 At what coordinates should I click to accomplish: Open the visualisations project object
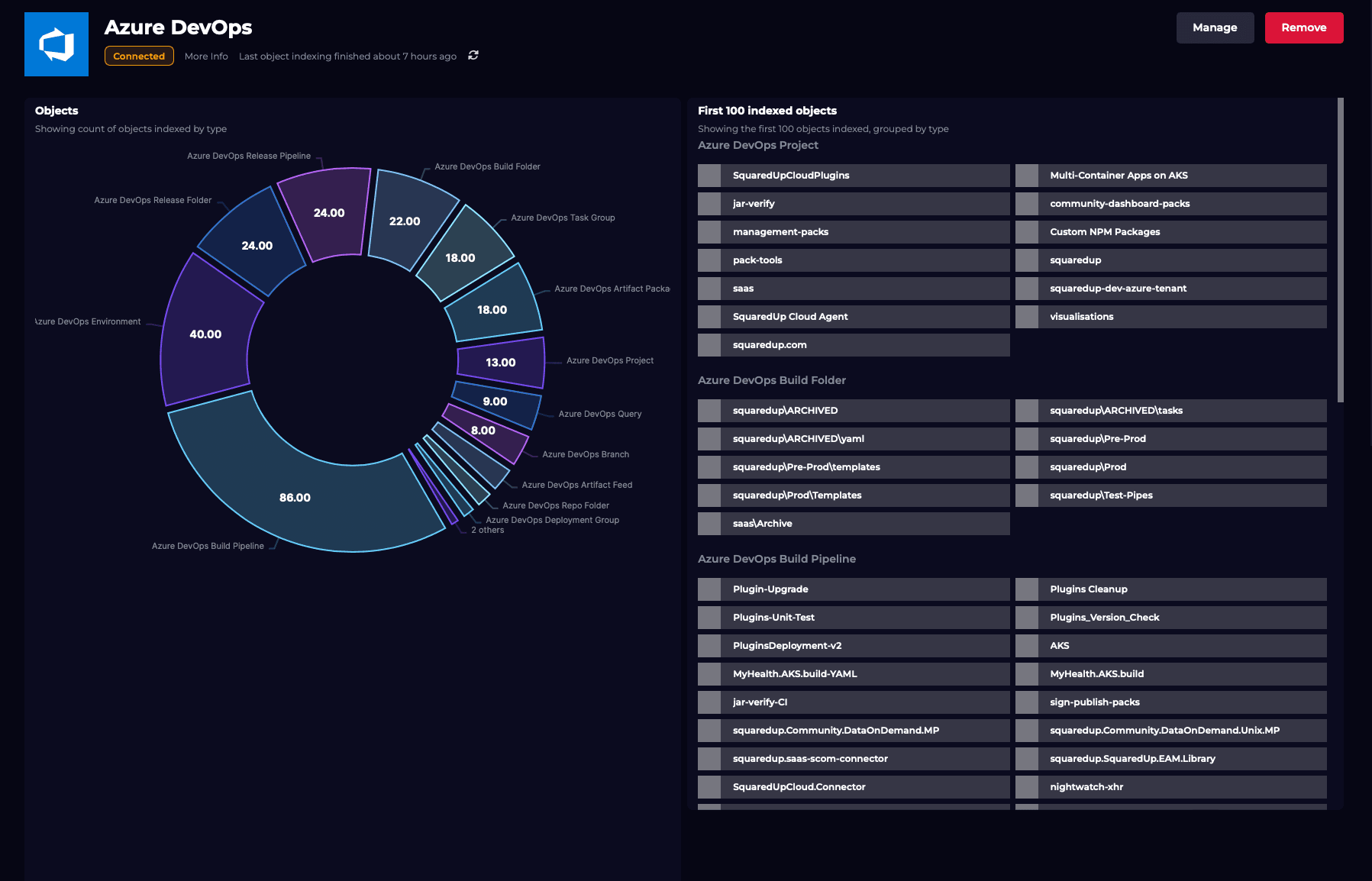[1171, 317]
